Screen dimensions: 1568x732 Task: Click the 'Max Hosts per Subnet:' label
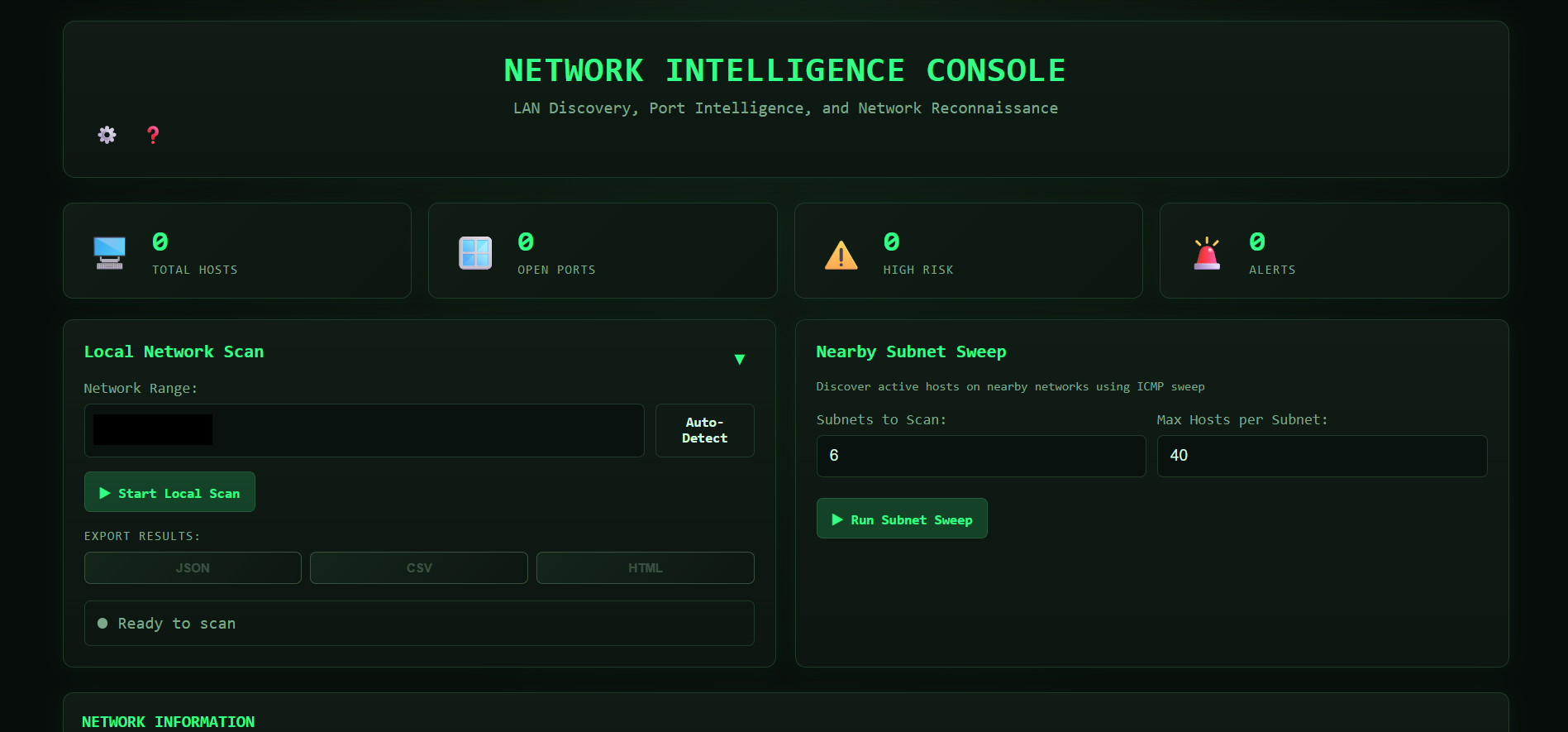(x=1242, y=420)
